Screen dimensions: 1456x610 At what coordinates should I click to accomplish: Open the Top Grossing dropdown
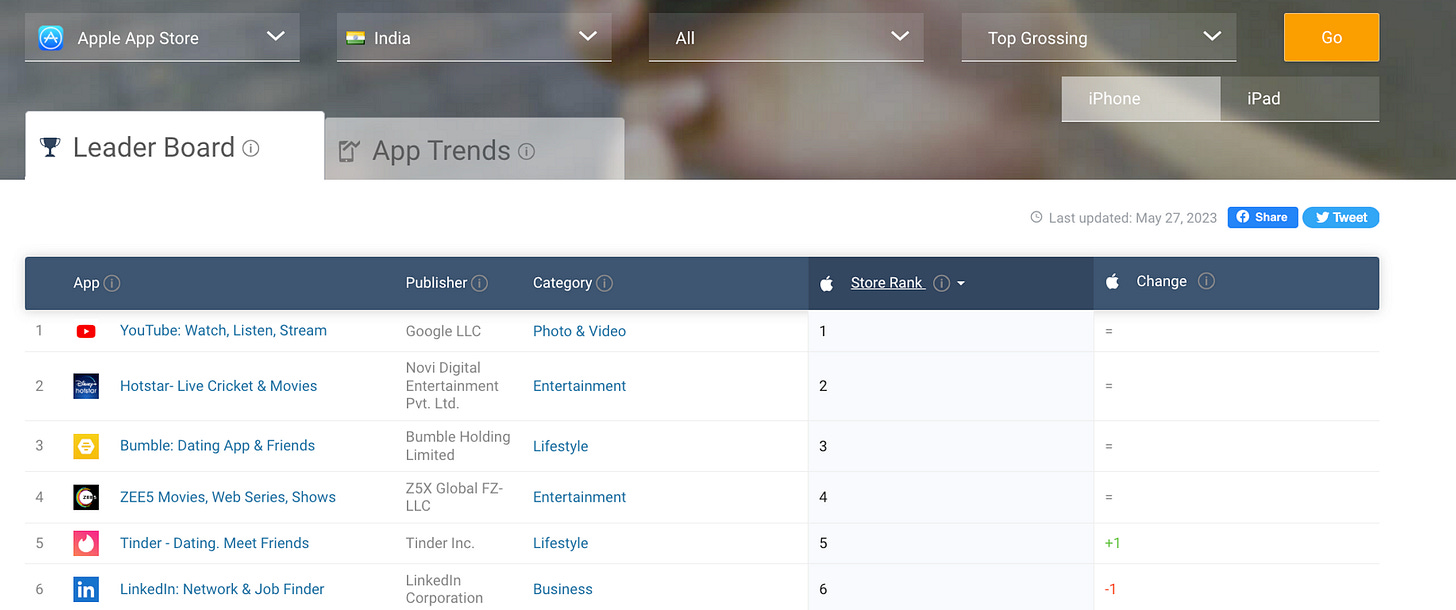point(1099,37)
